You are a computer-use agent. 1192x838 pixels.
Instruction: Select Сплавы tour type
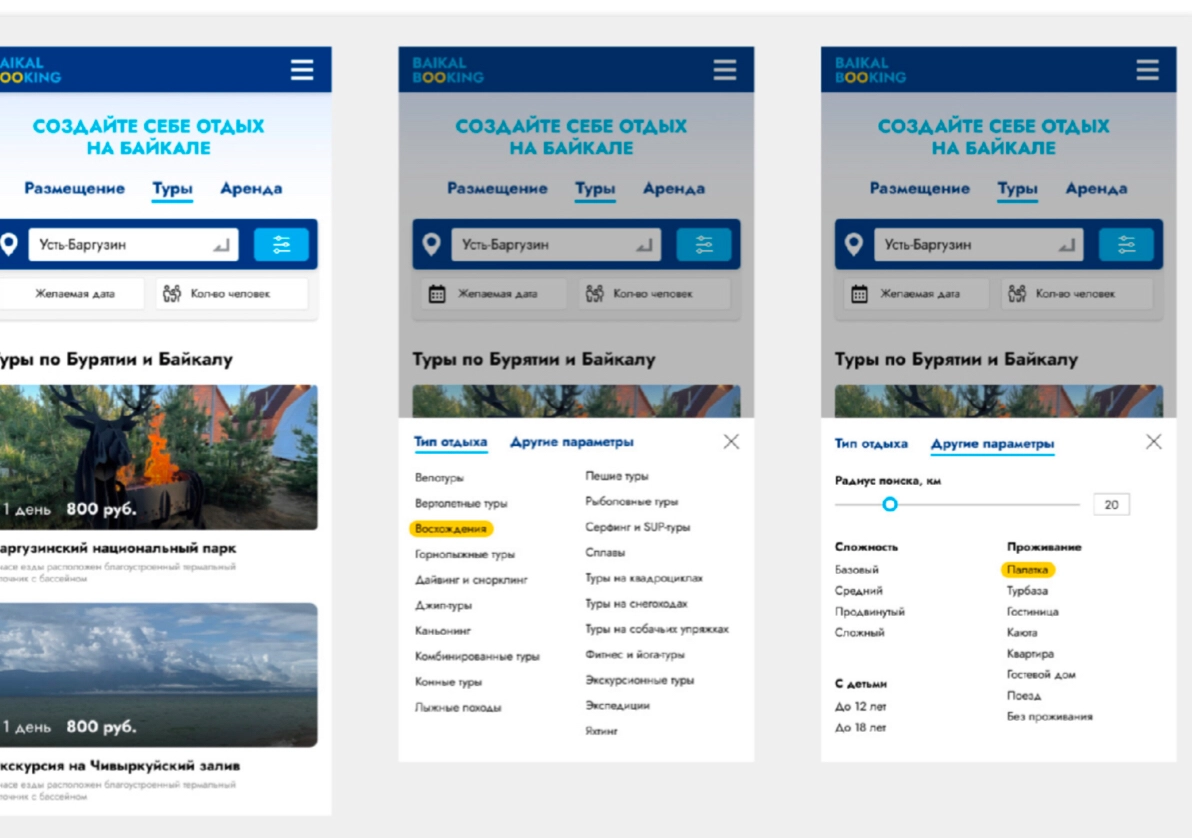pos(605,553)
